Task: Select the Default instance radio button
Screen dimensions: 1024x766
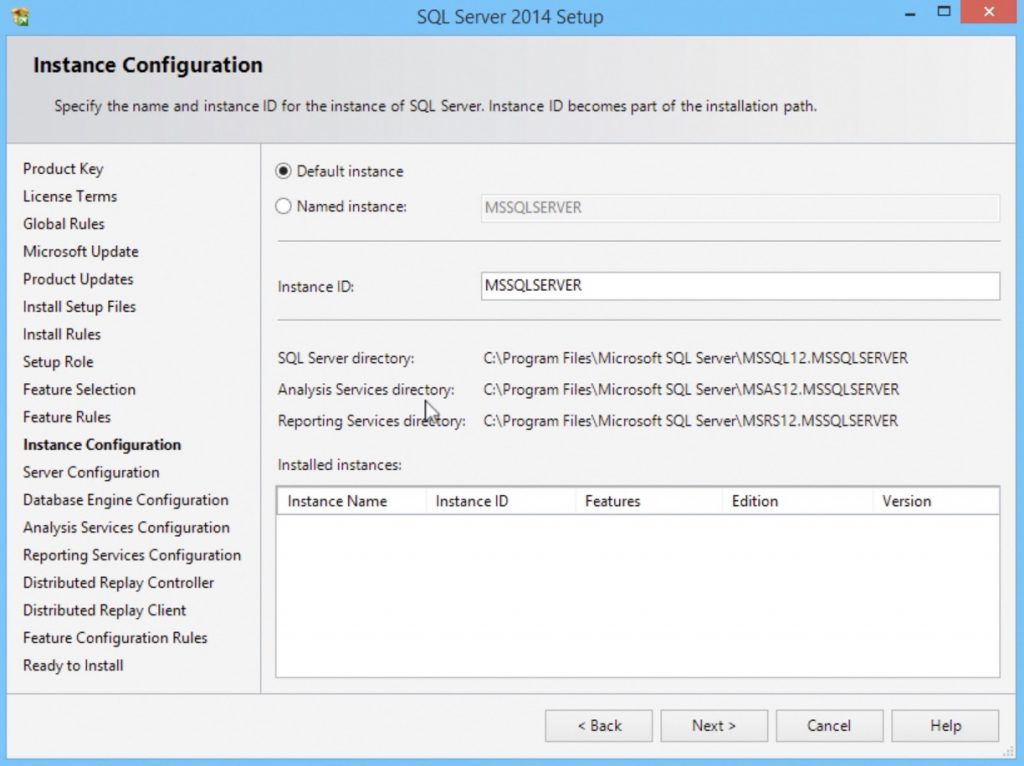Action: click(x=283, y=171)
